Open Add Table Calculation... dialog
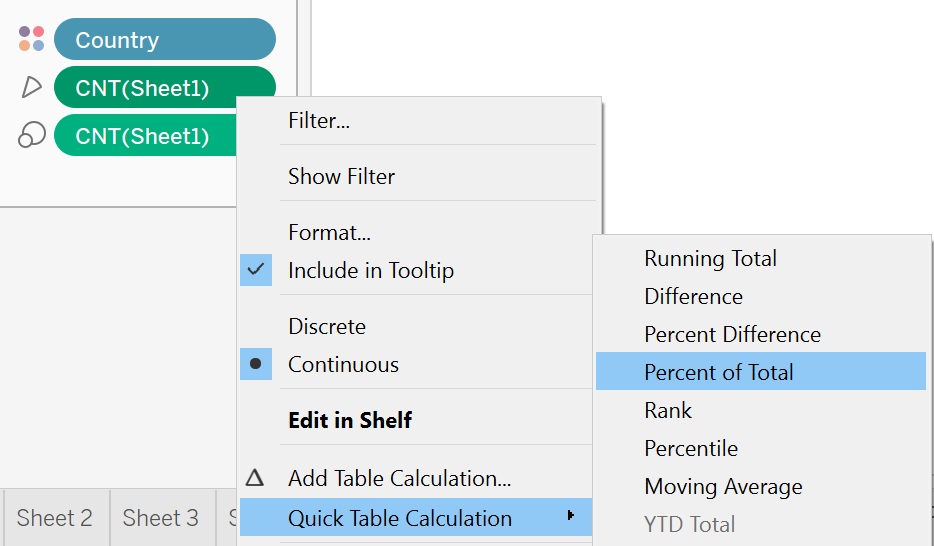This screenshot has height=546, width=934. click(x=399, y=478)
